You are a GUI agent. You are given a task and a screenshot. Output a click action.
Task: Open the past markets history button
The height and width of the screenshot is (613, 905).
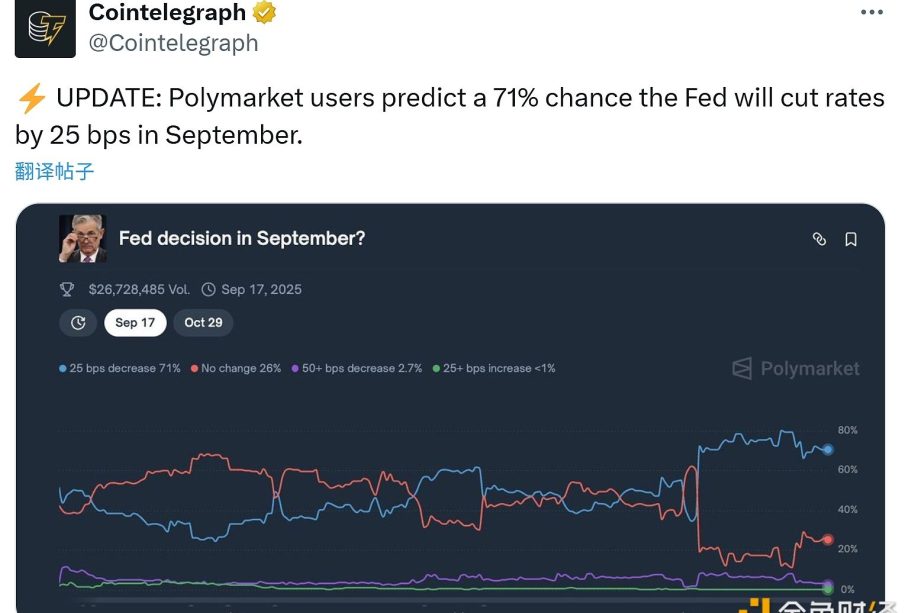[78, 323]
